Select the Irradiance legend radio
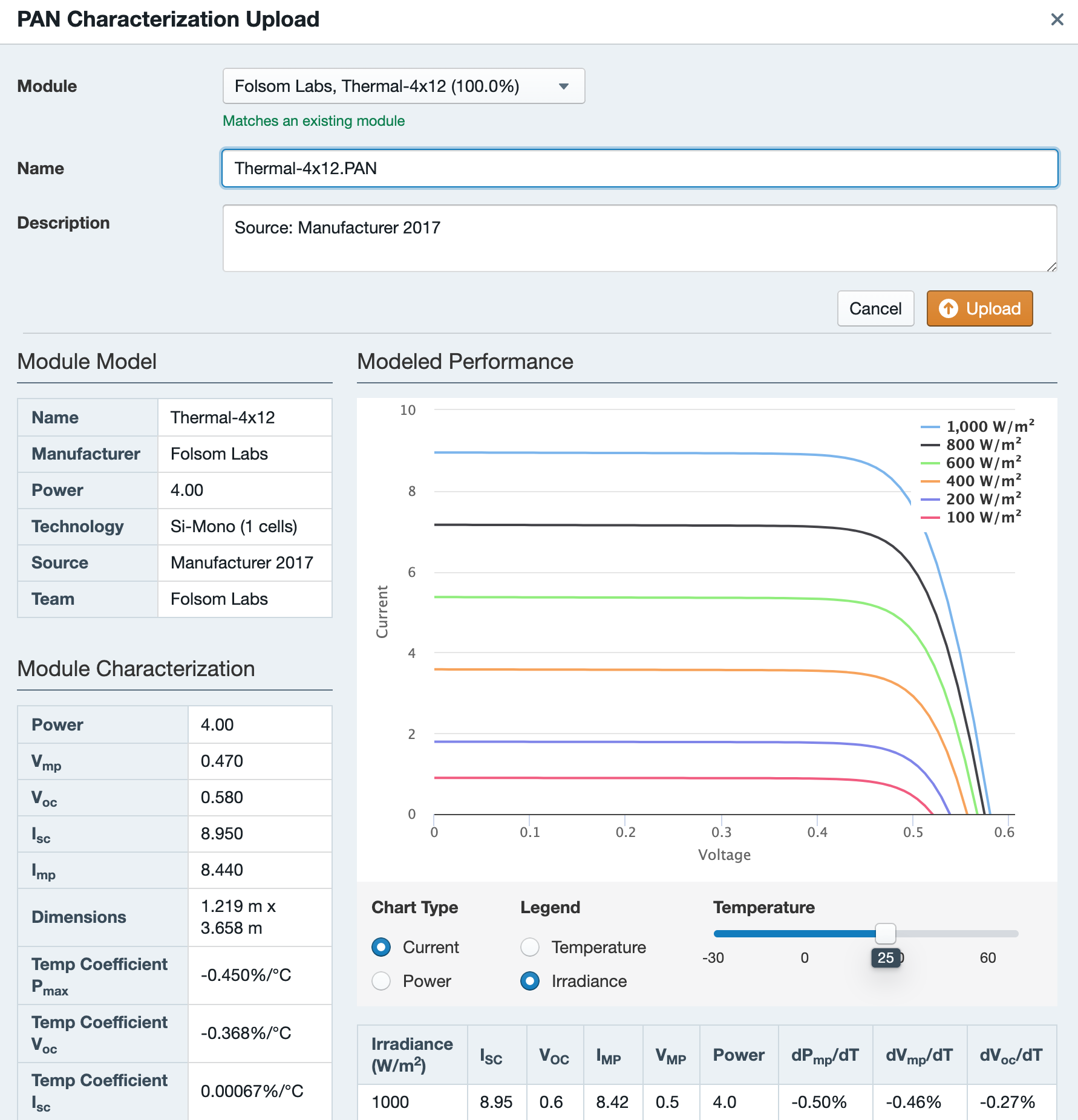The width and height of the screenshot is (1078, 1120). click(530, 981)
